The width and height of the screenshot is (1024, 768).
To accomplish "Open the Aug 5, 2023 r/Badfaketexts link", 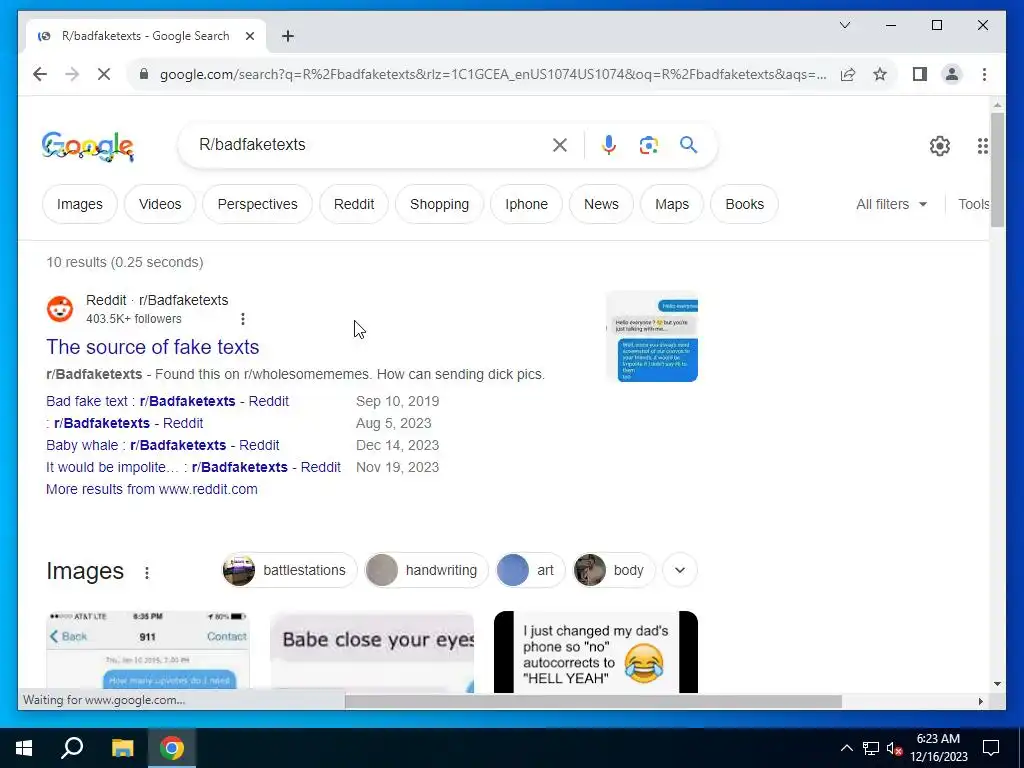I will coord(125,423).
